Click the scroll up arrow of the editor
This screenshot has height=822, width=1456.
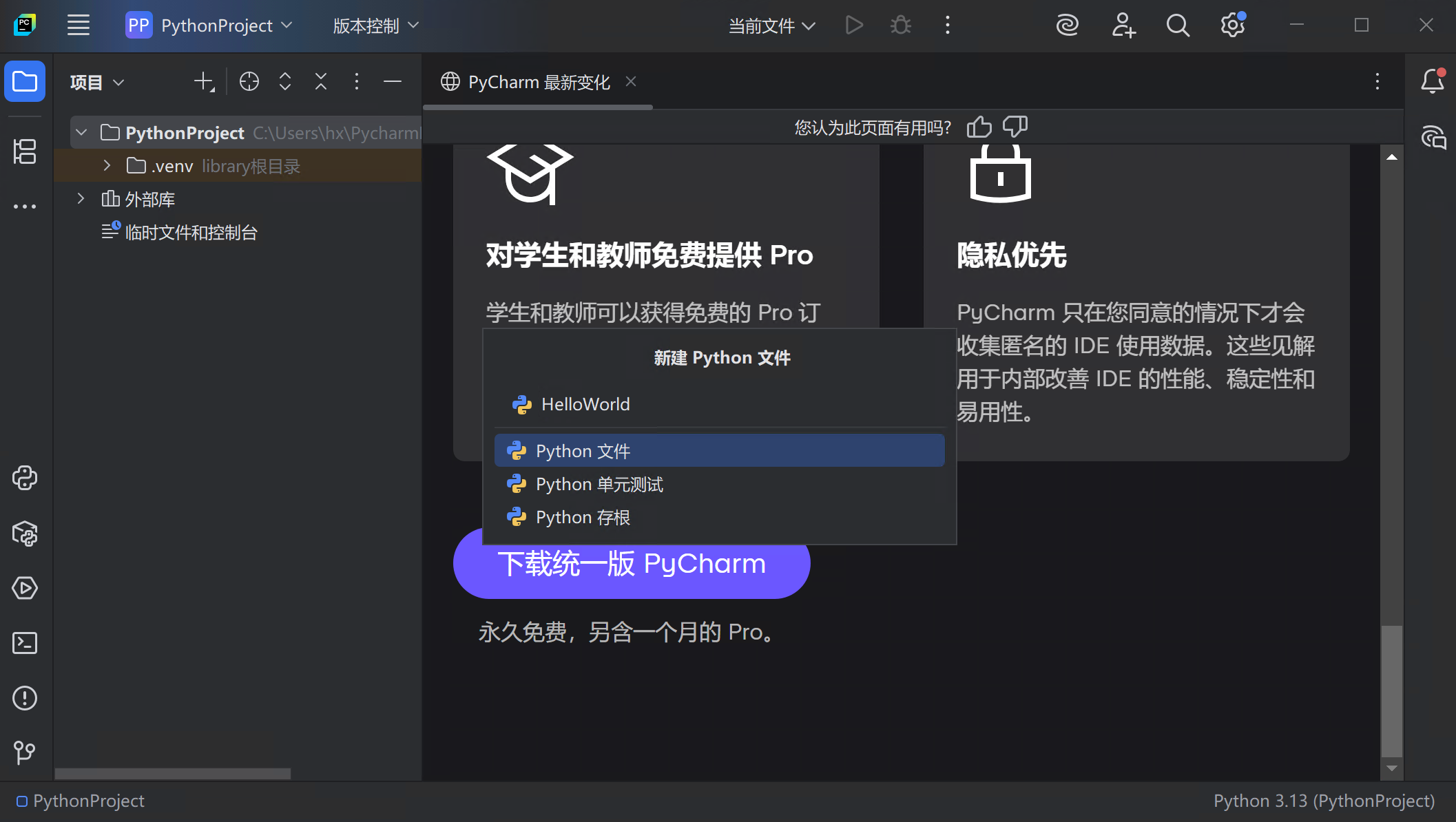point(1392,158)
